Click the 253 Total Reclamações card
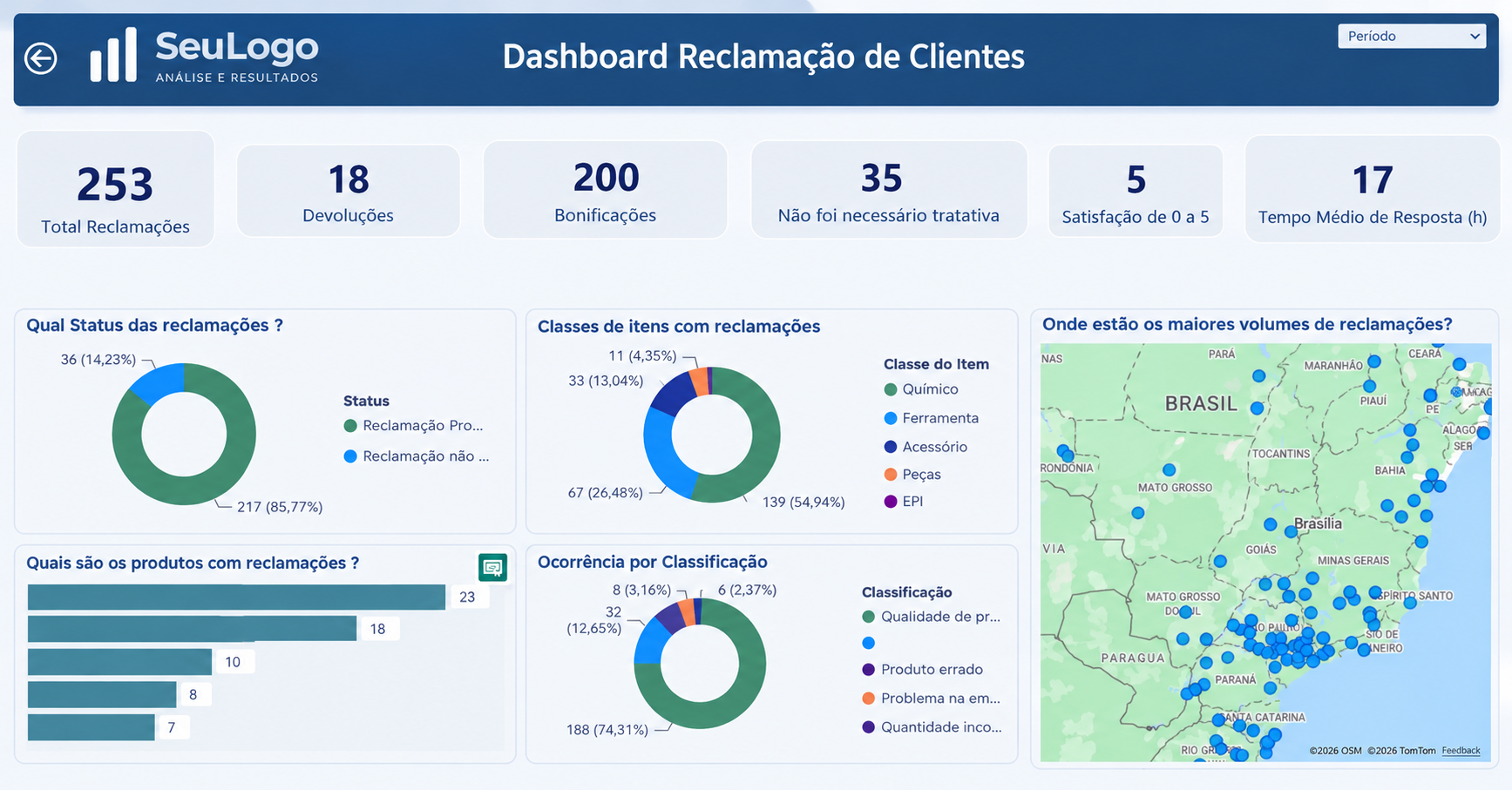 click(115, 189)
